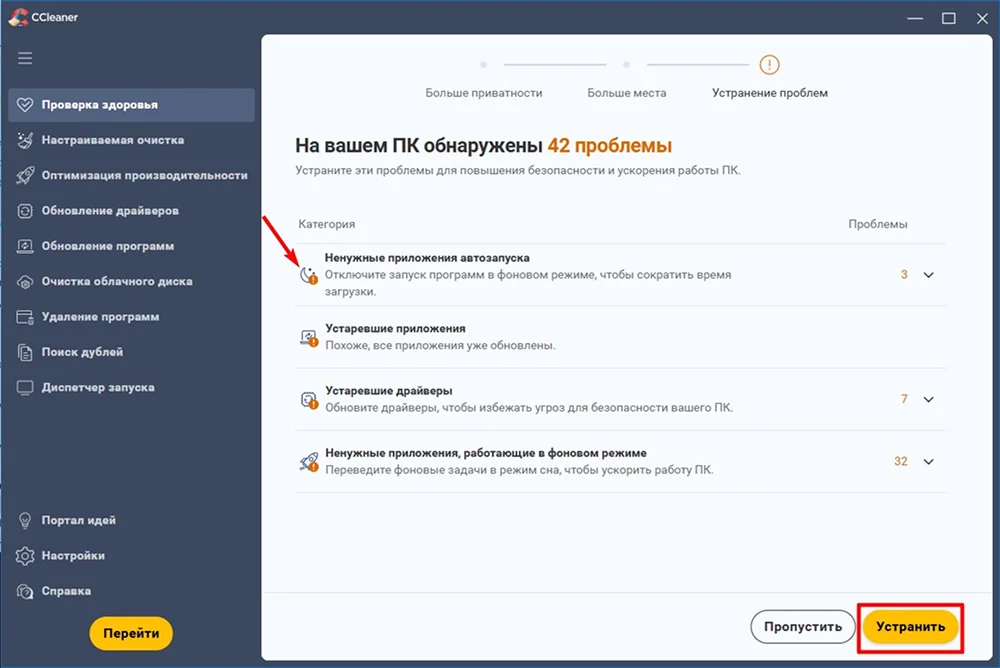Click the hamburger menu icon in sidebar

point(25,58)
